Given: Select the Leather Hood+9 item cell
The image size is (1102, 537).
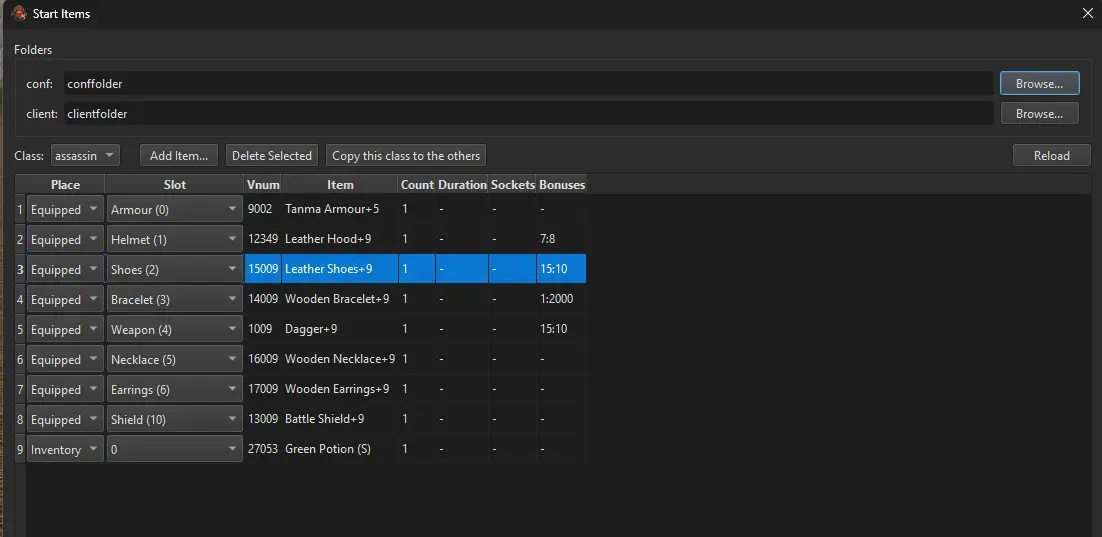Looking at the screenshot, I should click(x=340, y=239).
